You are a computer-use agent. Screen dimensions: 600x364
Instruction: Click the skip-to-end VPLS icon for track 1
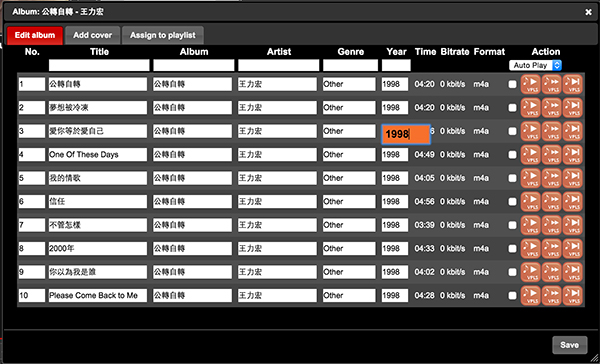[x=572, y=84]
